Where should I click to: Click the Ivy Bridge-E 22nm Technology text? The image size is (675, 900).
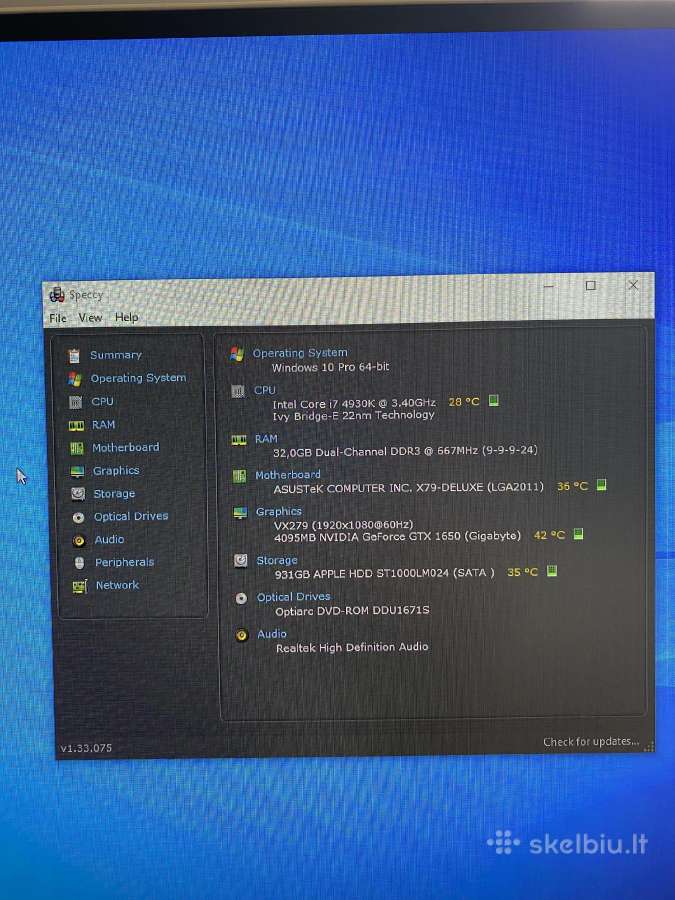point(354,415)
